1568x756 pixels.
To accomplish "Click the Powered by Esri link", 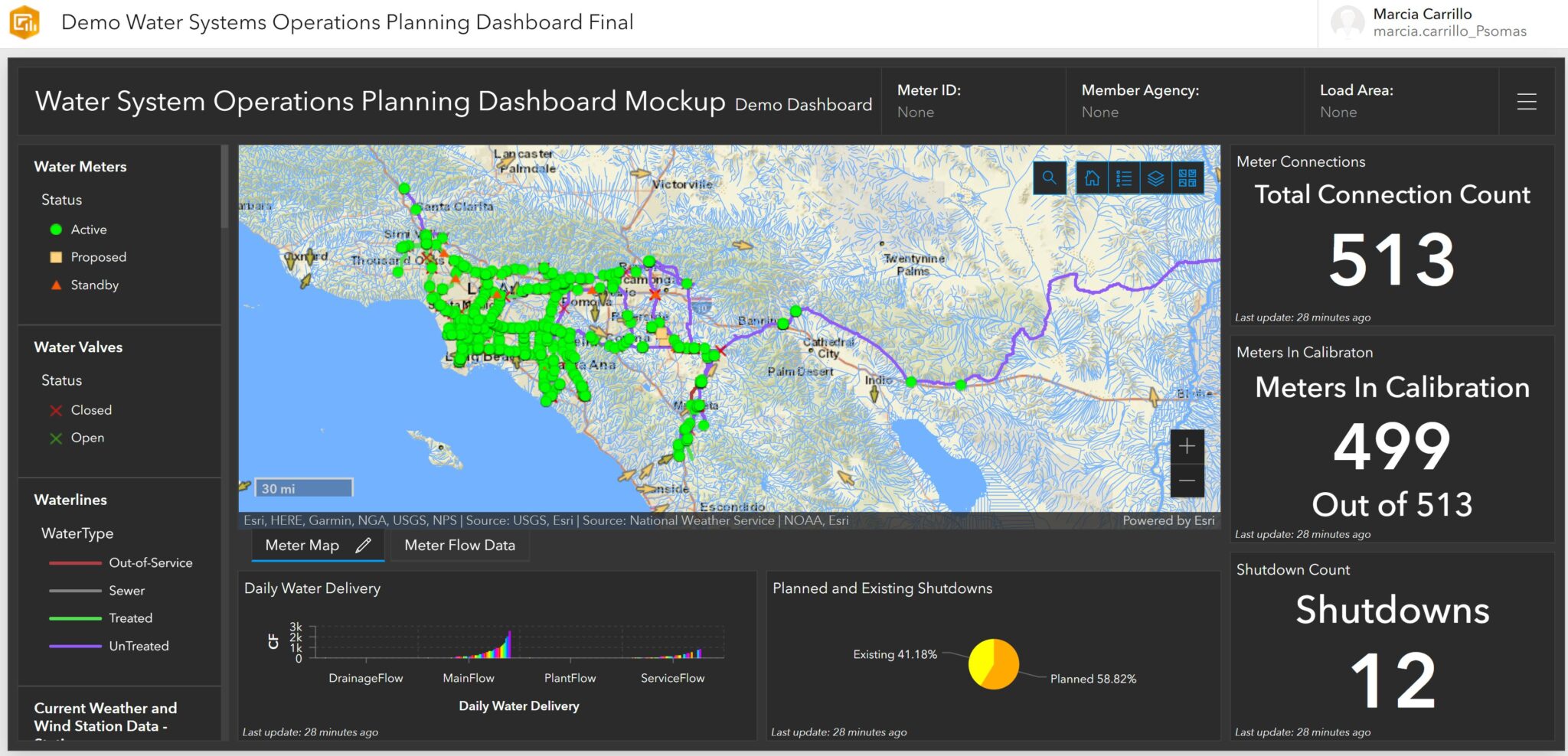I will pos(1168,520).
